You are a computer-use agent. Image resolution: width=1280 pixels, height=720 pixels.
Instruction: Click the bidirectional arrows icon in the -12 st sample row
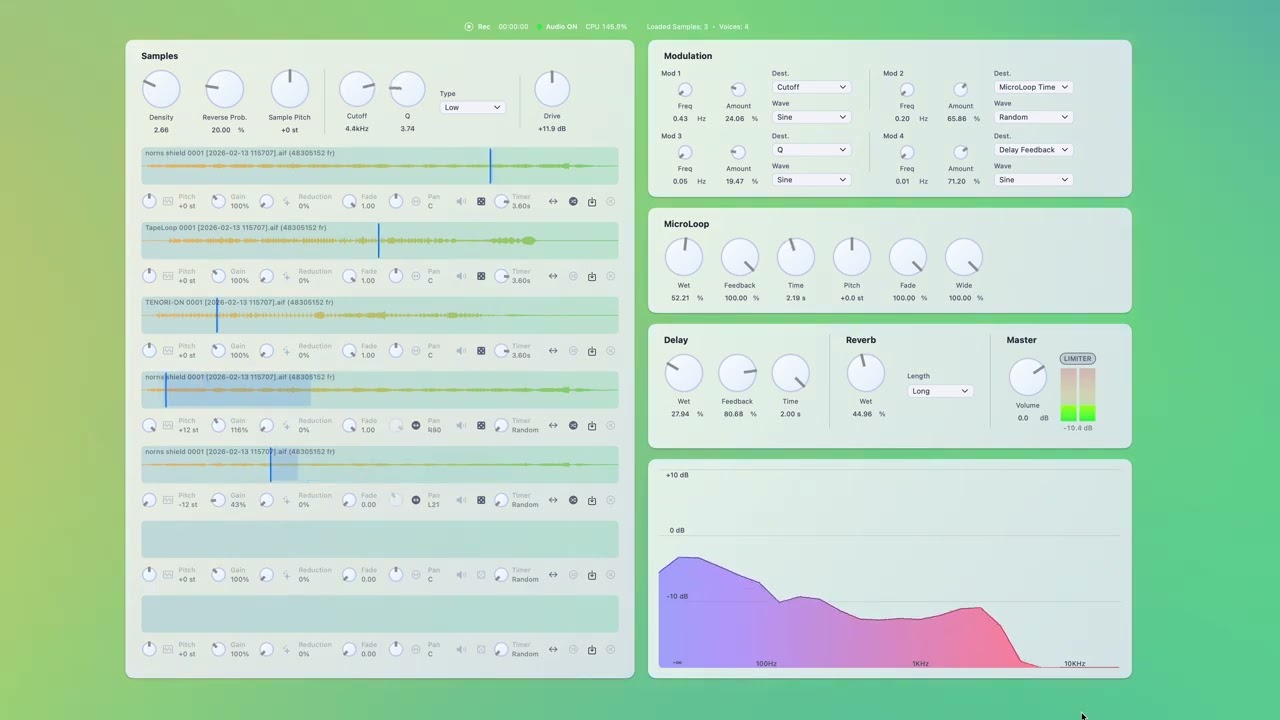point(553,500)
